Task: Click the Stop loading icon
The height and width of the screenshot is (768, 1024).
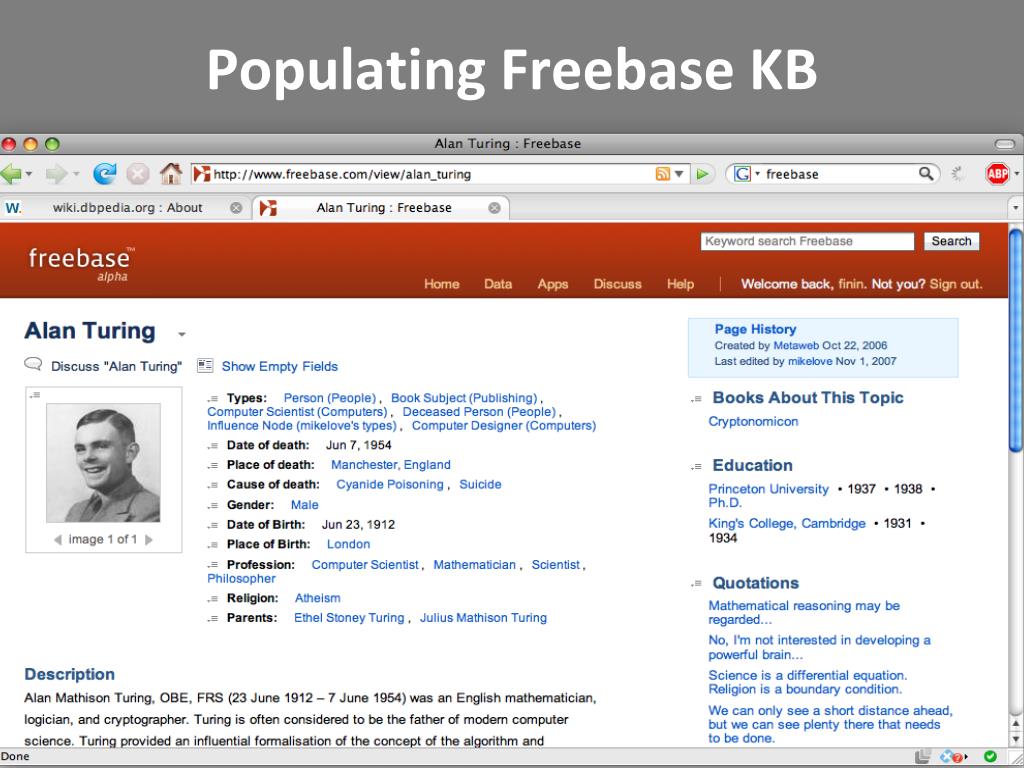Action: coord(138,174)
